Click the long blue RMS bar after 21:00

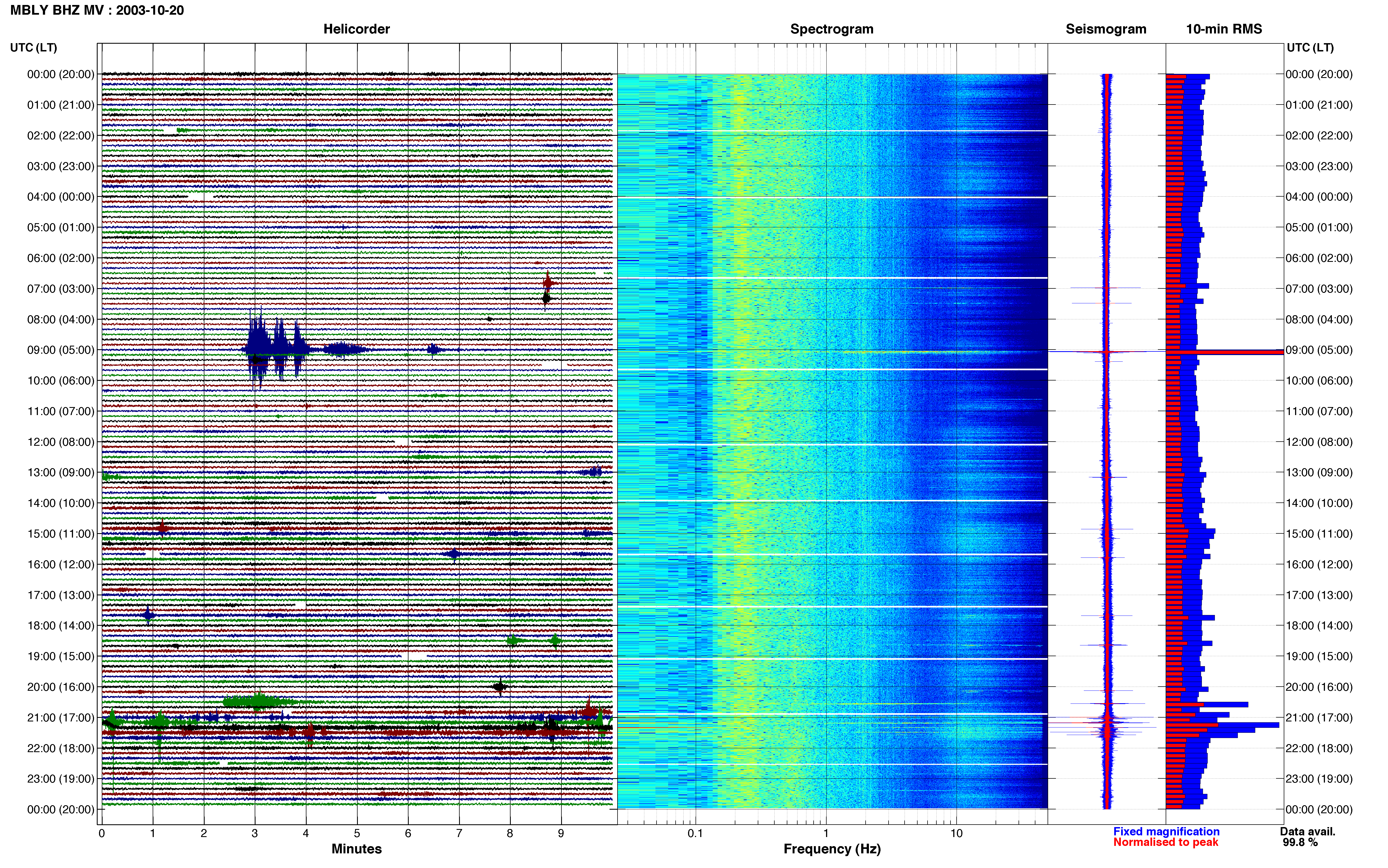click(1223, 725)
